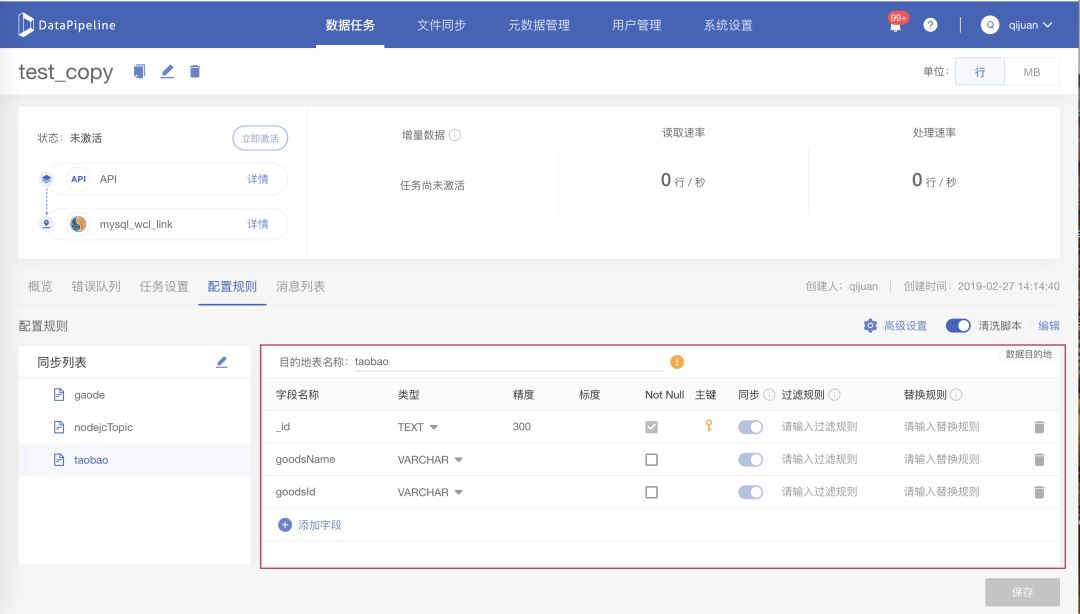This screenshot has height=614, width=1080.
Task: Open the 用户管理 top menu
Action: tap(636, 25)
